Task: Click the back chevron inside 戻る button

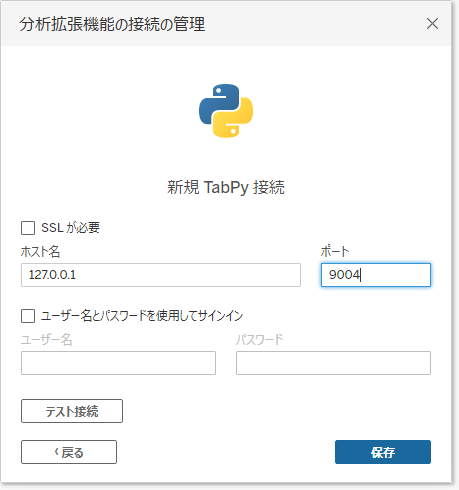Action: point(57,452)
